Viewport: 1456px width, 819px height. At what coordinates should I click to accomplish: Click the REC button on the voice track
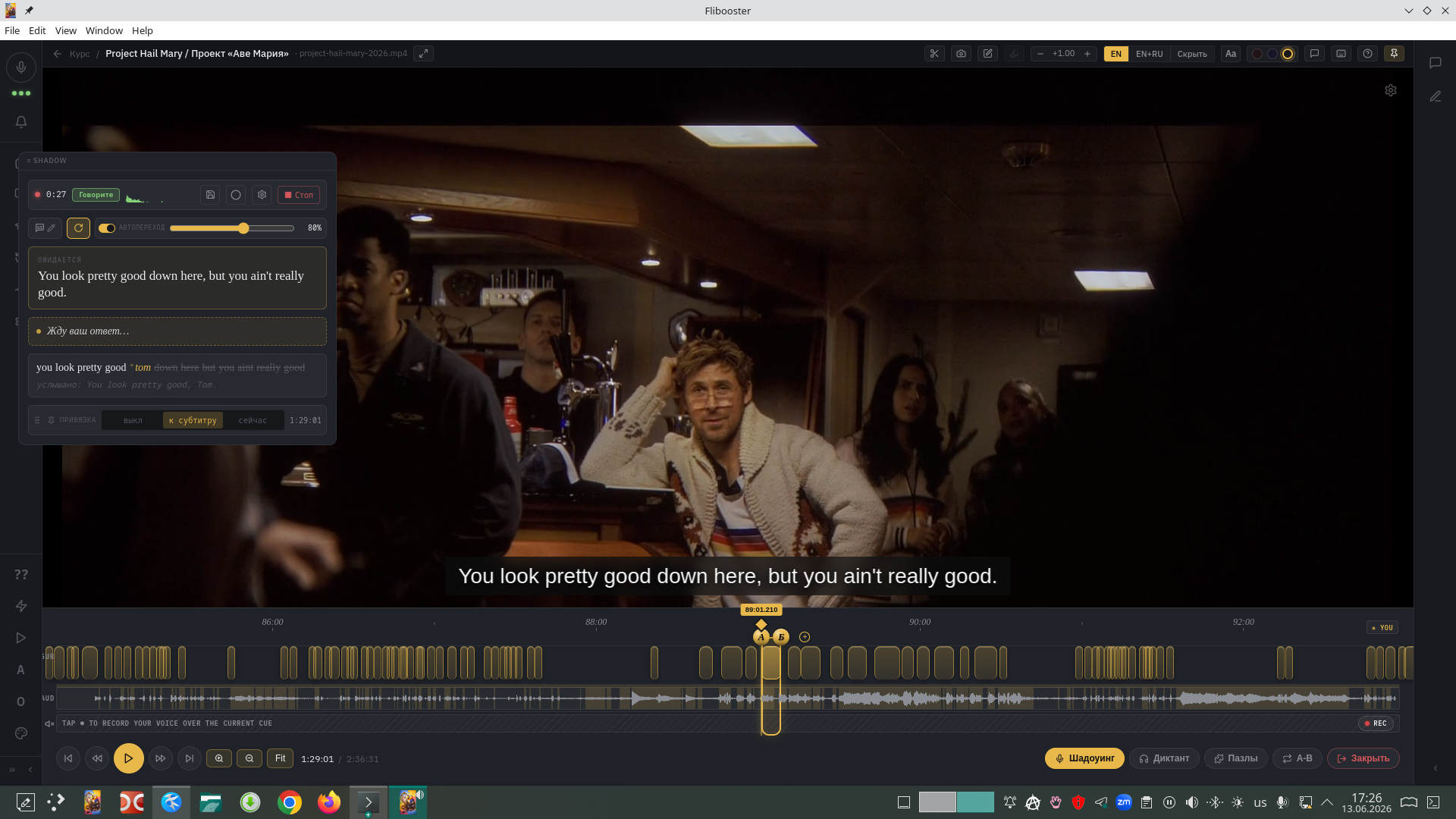[1376, 723]
